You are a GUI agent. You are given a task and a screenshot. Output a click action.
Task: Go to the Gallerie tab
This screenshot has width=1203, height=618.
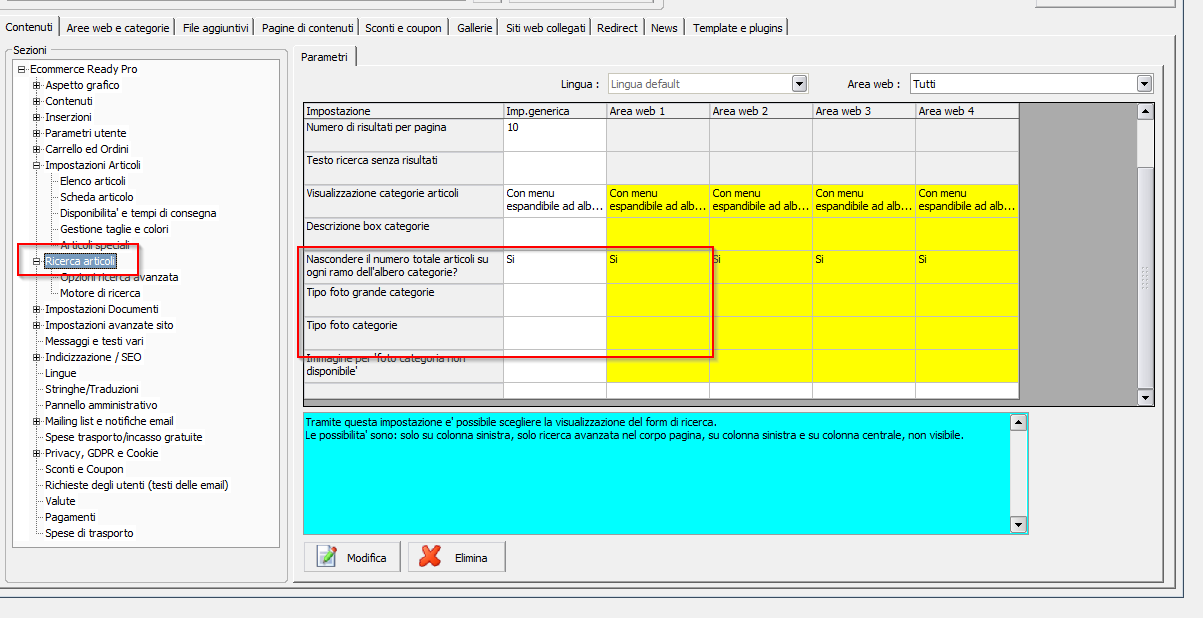tap(474, 28)
